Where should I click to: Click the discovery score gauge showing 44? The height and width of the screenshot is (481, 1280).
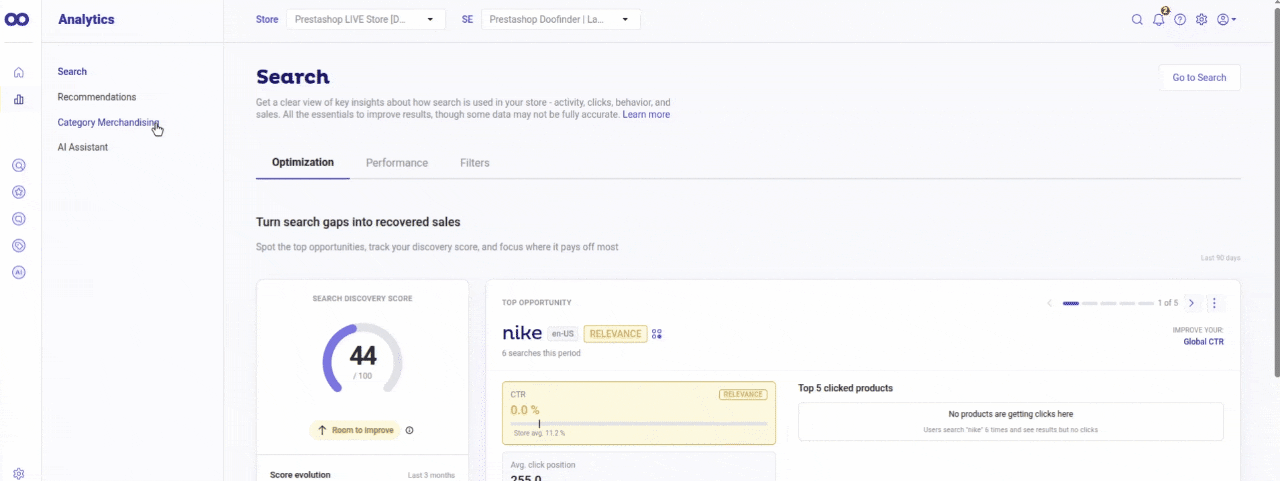pyautogui.click(x=362, y=359)
